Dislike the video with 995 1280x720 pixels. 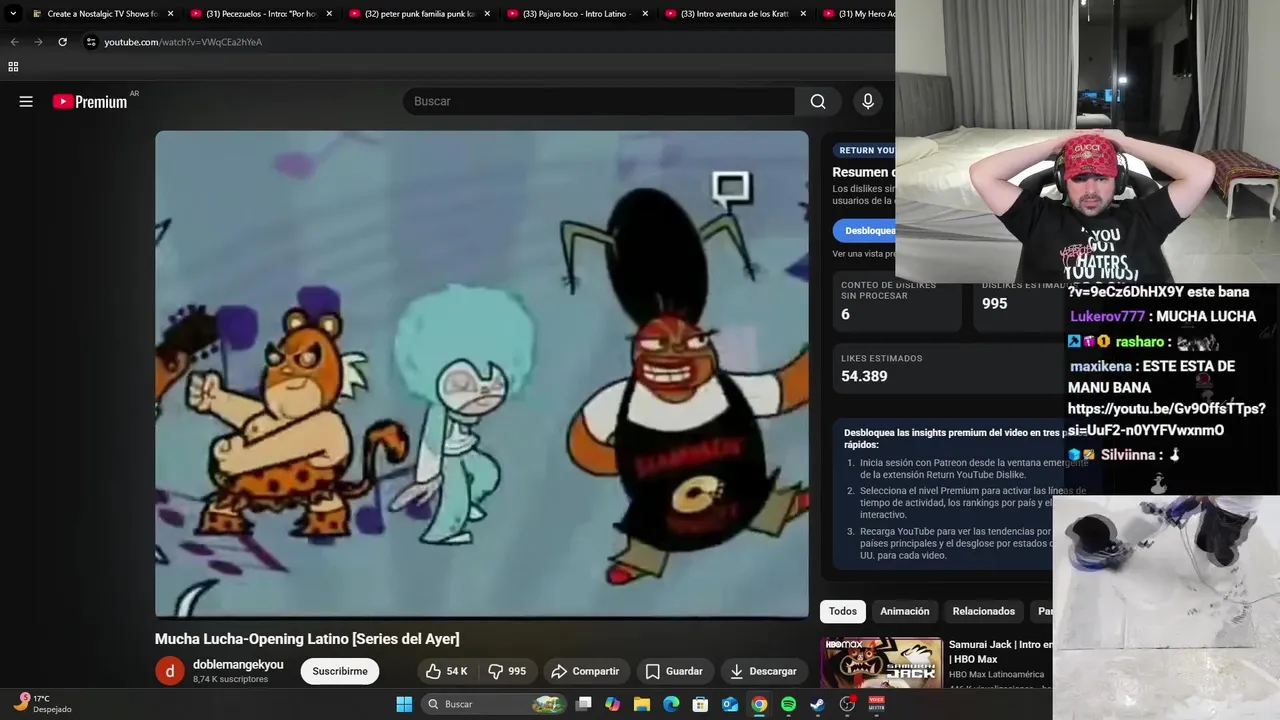(507, 671)
